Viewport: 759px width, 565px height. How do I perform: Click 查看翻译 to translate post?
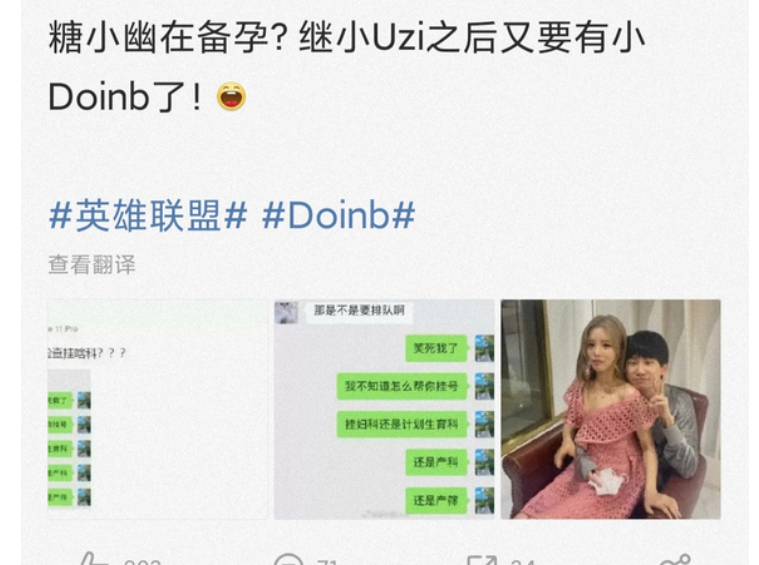point(92,265)
